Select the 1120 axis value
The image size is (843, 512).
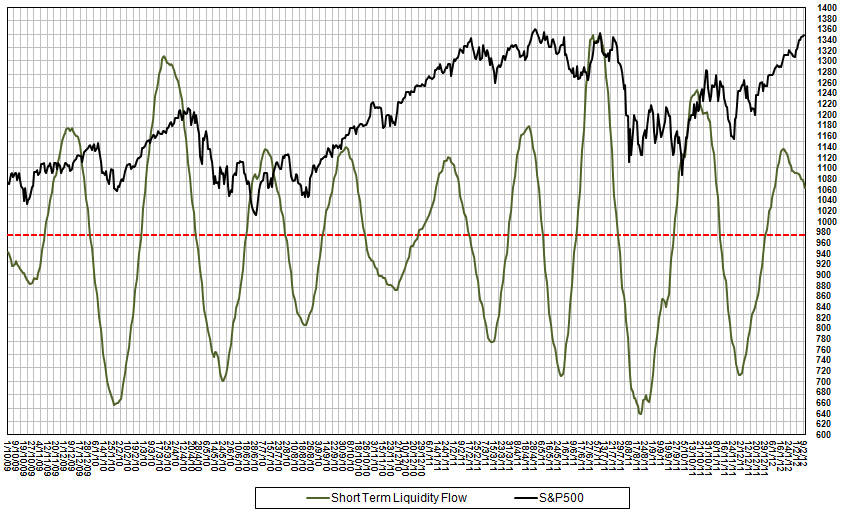tap(826, 158)
